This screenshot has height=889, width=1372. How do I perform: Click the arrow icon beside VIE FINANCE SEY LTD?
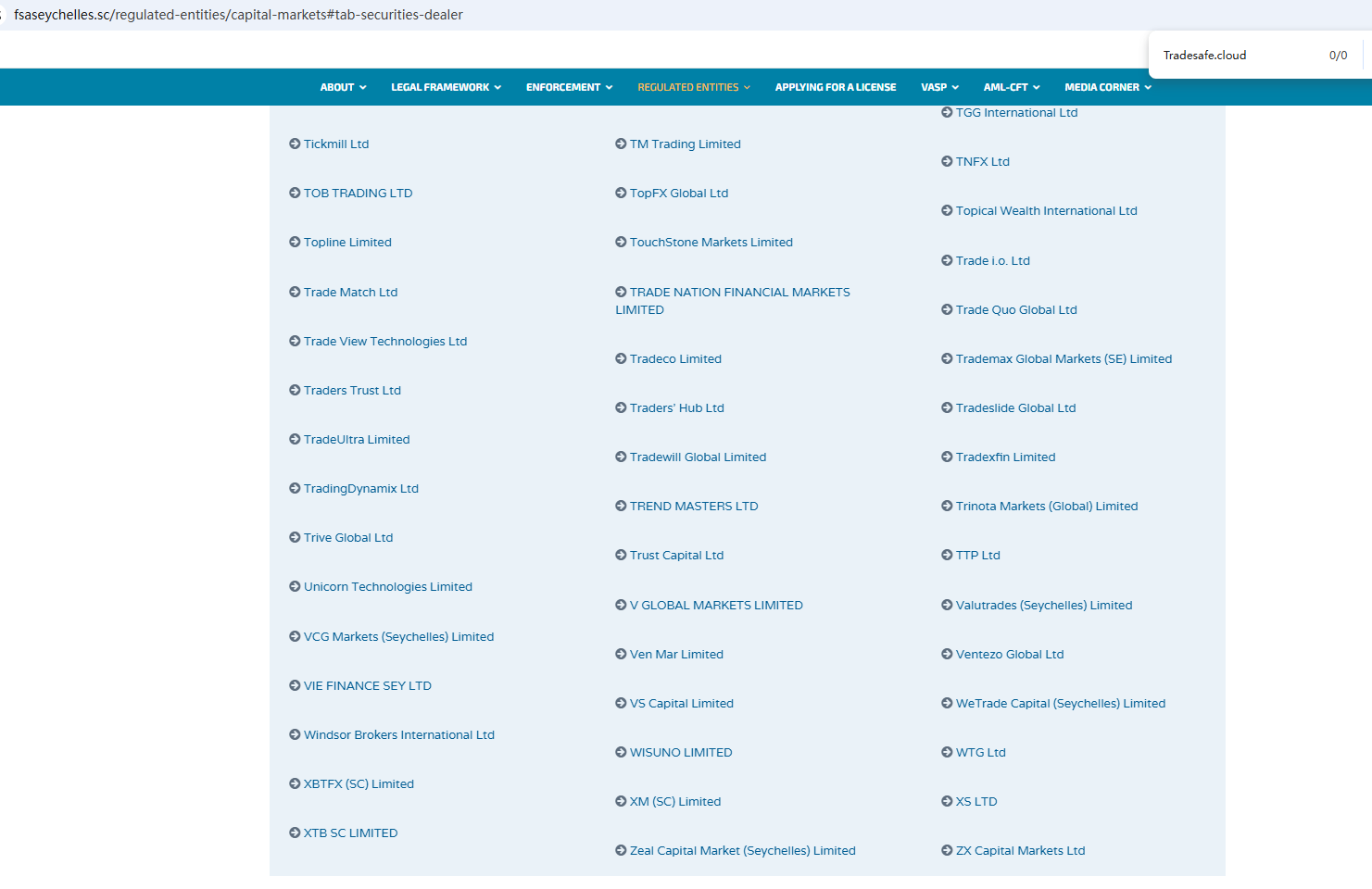tap(295, 685)
